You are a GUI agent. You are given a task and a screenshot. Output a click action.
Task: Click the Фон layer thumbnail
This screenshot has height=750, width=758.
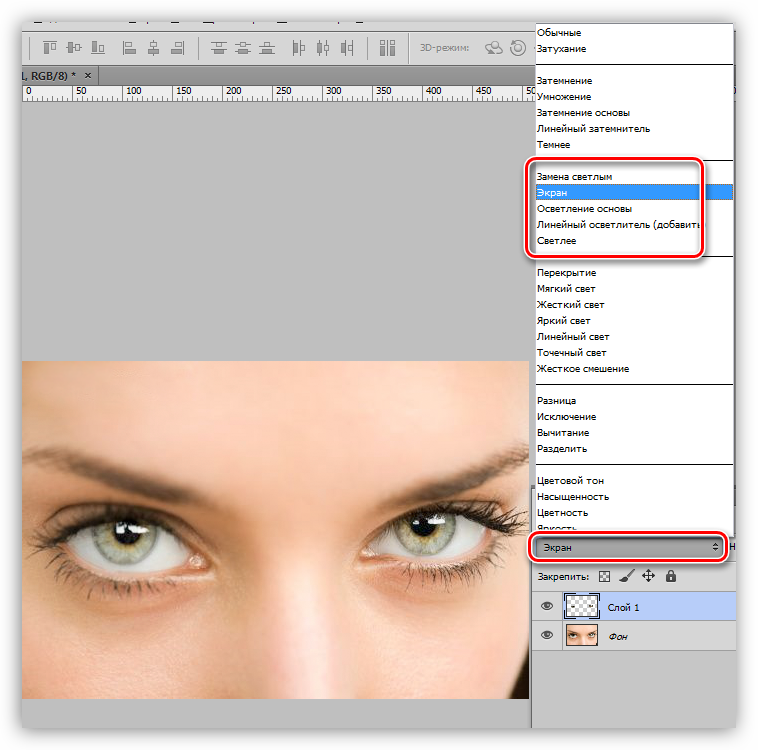pos(582,635)
